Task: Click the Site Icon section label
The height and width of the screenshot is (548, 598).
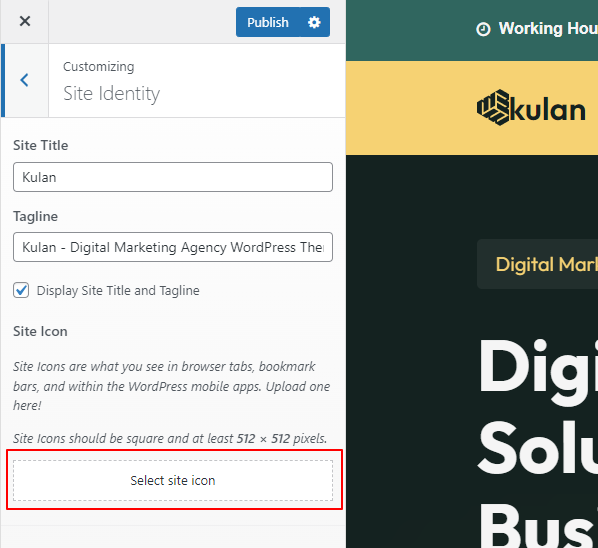Action: [40, 331]
